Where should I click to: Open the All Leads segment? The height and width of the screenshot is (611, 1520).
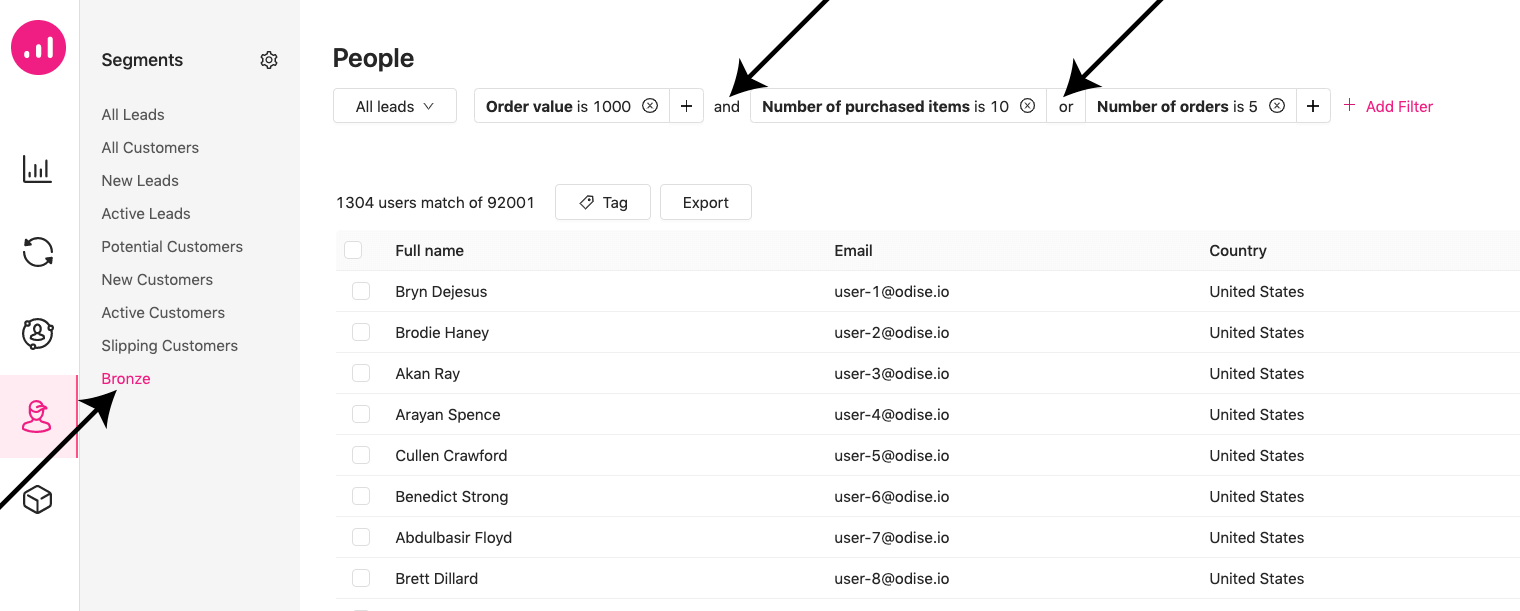click(x=133, y=114)
